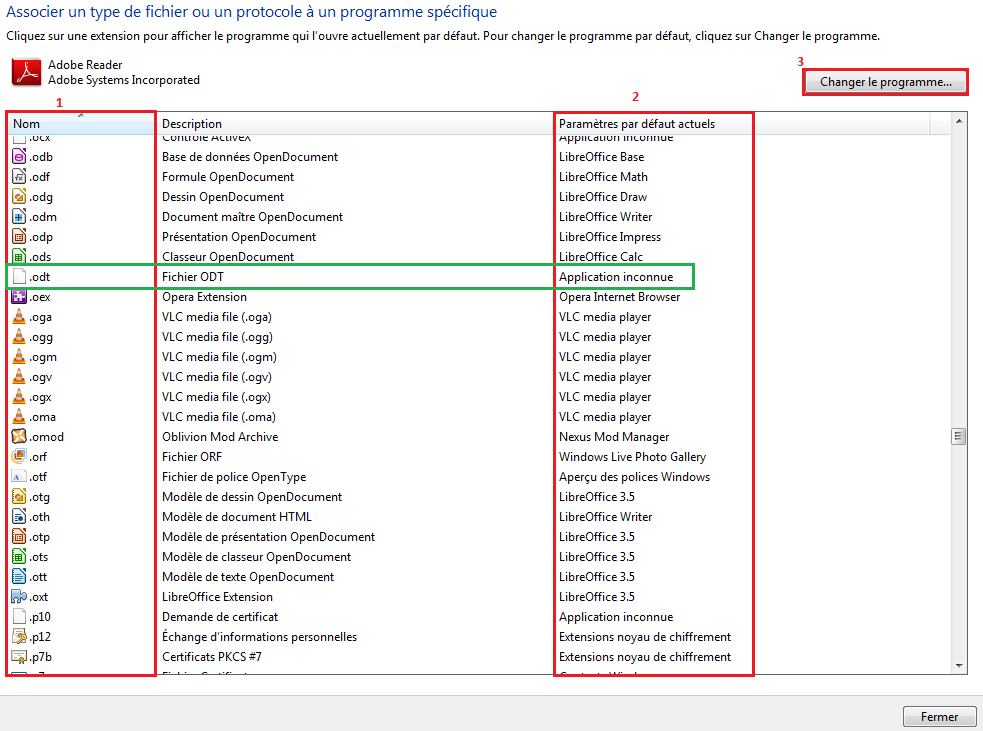Click 'LibreOffice Calc' default program cell
983x731 pixels.
click(x=601, y=256)
